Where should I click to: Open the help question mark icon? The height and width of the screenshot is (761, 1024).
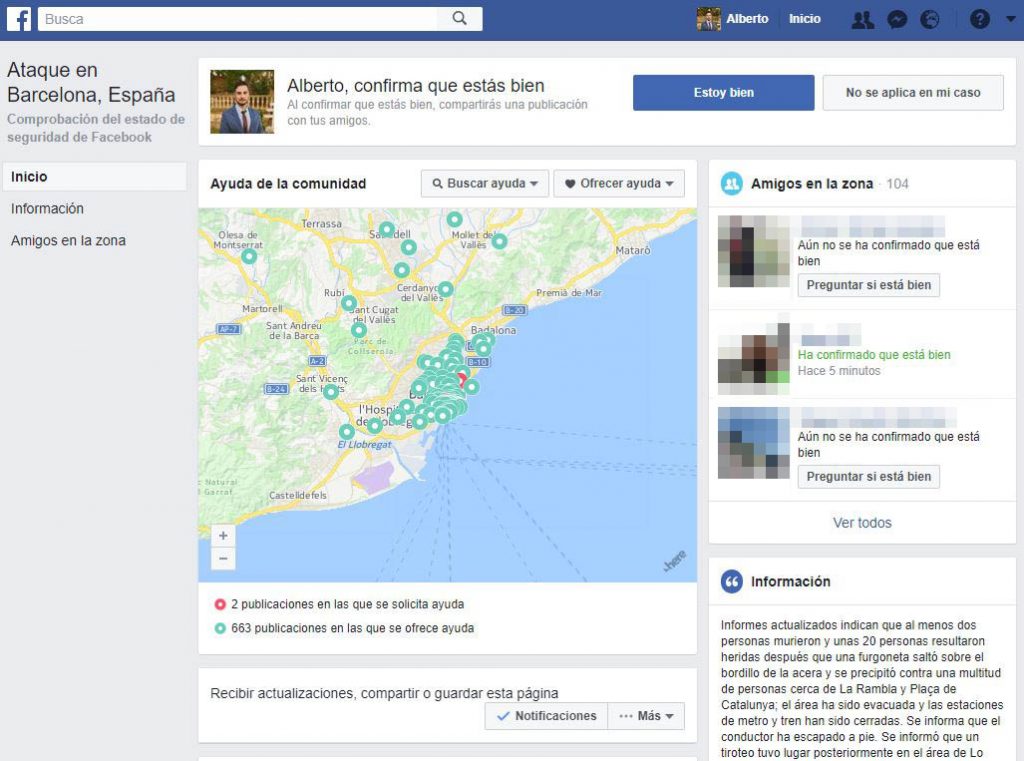[x=980, y=20]
